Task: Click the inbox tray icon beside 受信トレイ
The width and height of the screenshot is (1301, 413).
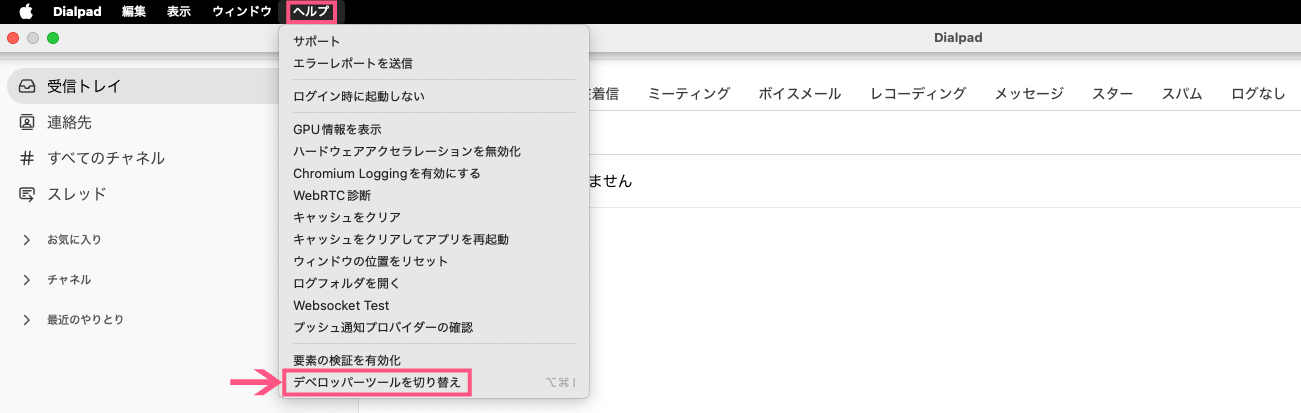Action: tap(27, 86)
